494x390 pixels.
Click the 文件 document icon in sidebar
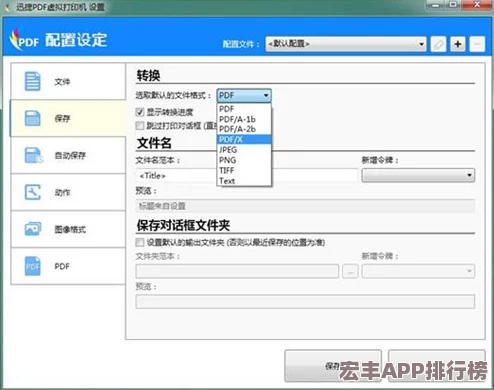[x=33, y=81]
